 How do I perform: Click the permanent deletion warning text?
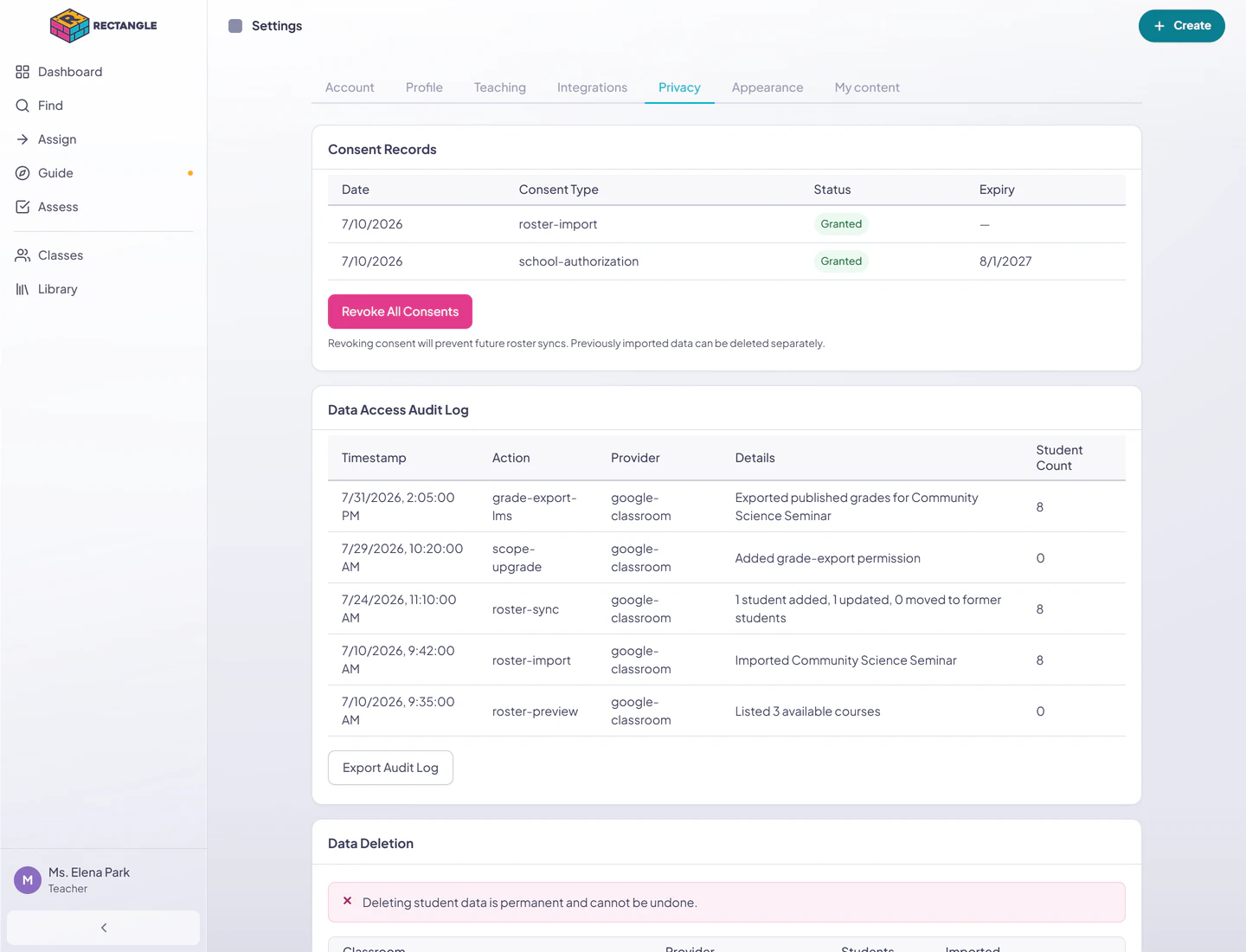pyautogui.click(x=530, y=903)
